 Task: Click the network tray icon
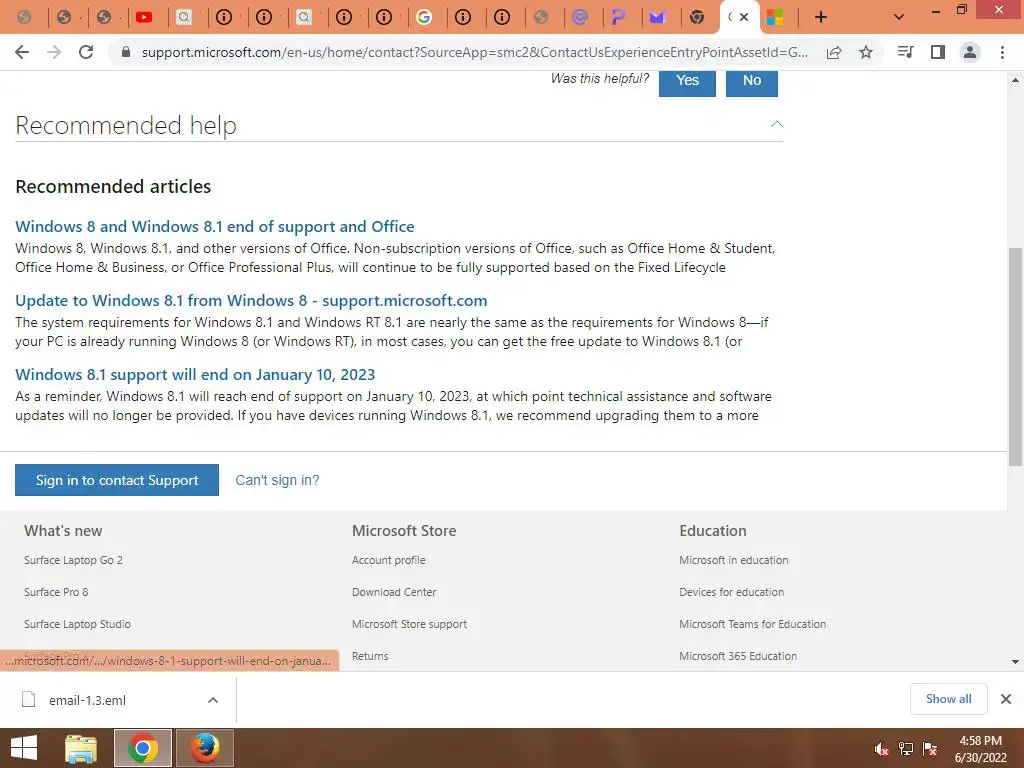click(x=906, y=749)
